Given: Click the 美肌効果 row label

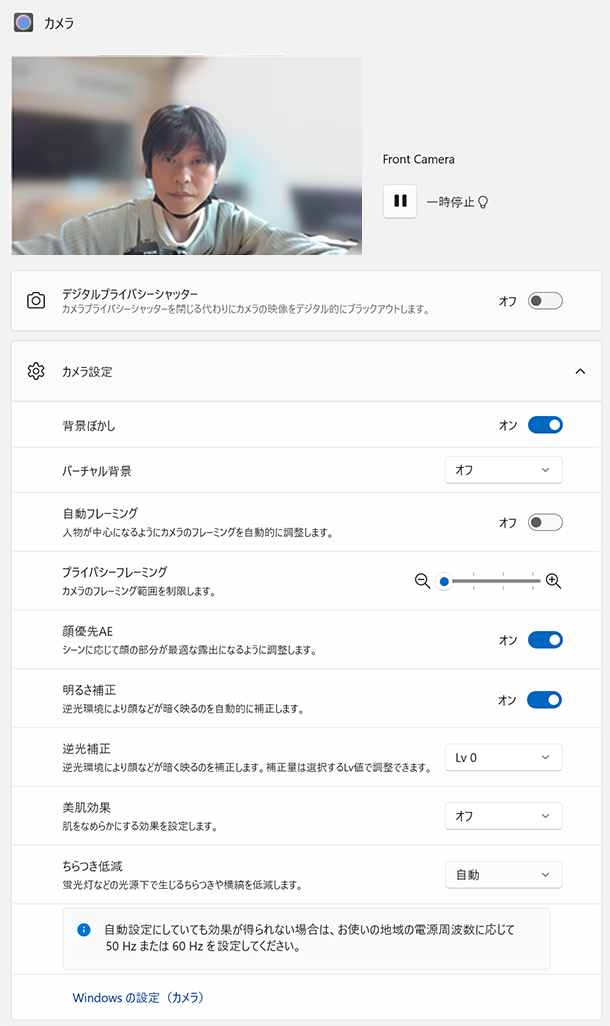Looking at the screenshot, I should [x=86, y=807].
